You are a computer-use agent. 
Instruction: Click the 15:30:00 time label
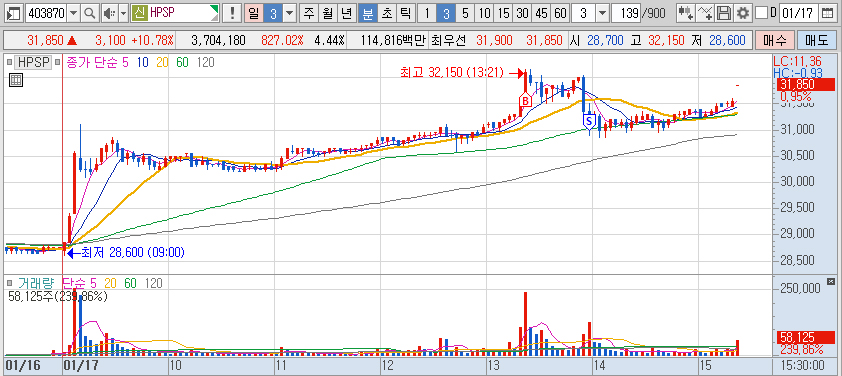coord(804,365)
